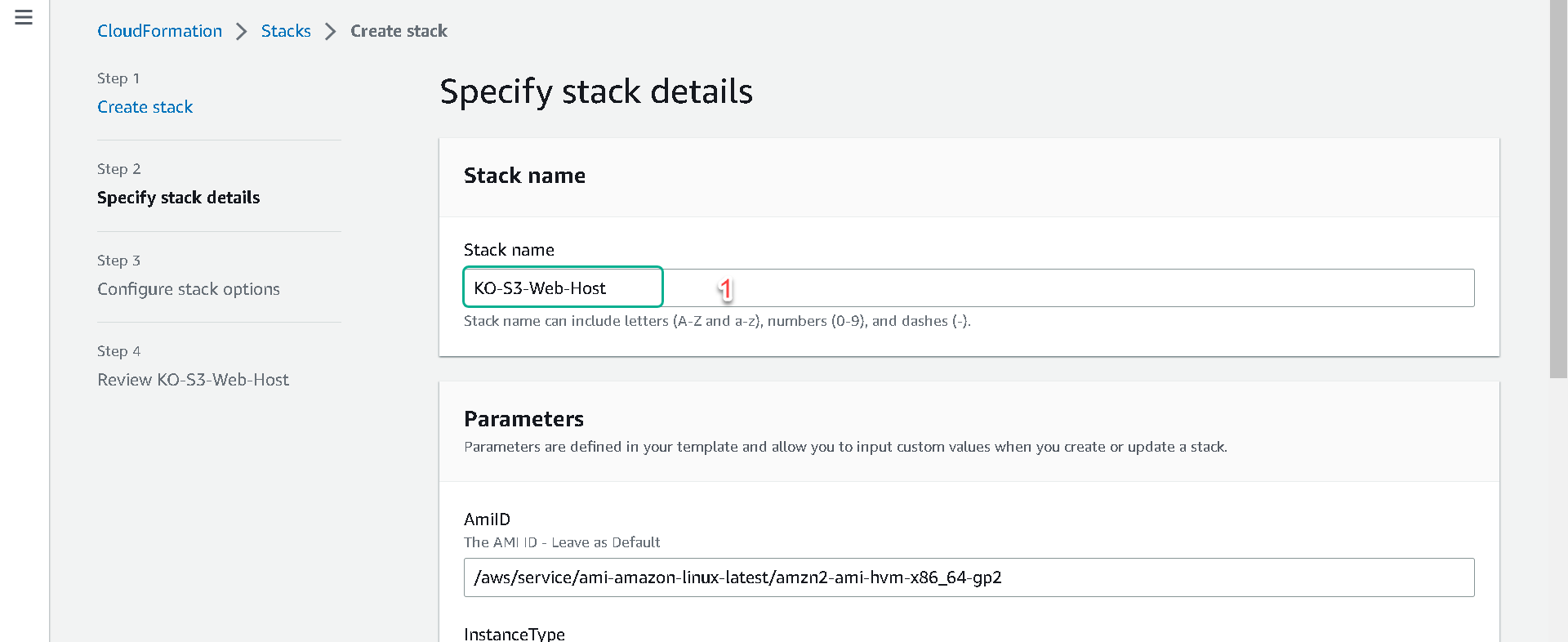This screenshot has width=1568, height=642.
Task: Focus the AmiID parameter input field
Action: tap(969, 577)
